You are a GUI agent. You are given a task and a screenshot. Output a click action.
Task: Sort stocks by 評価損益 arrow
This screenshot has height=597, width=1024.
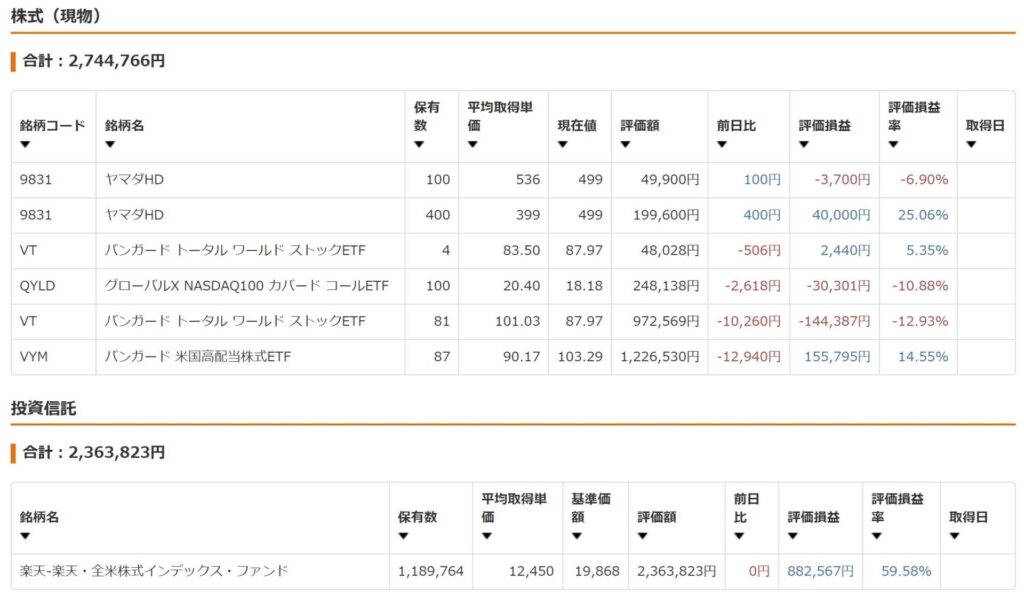(804, 144)
